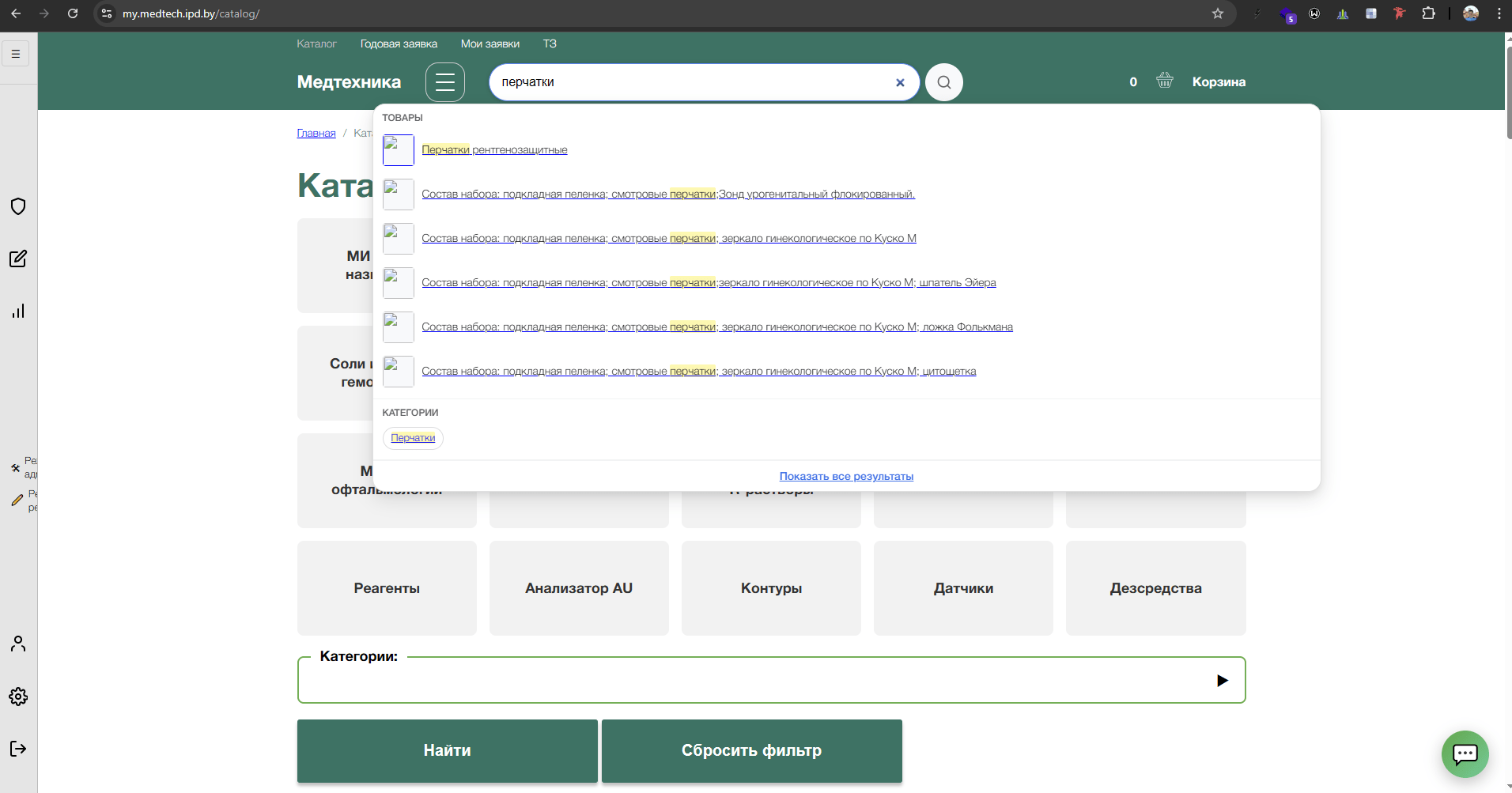
Task: Click the logout icon in sidebar
Action: click(18, 749)
